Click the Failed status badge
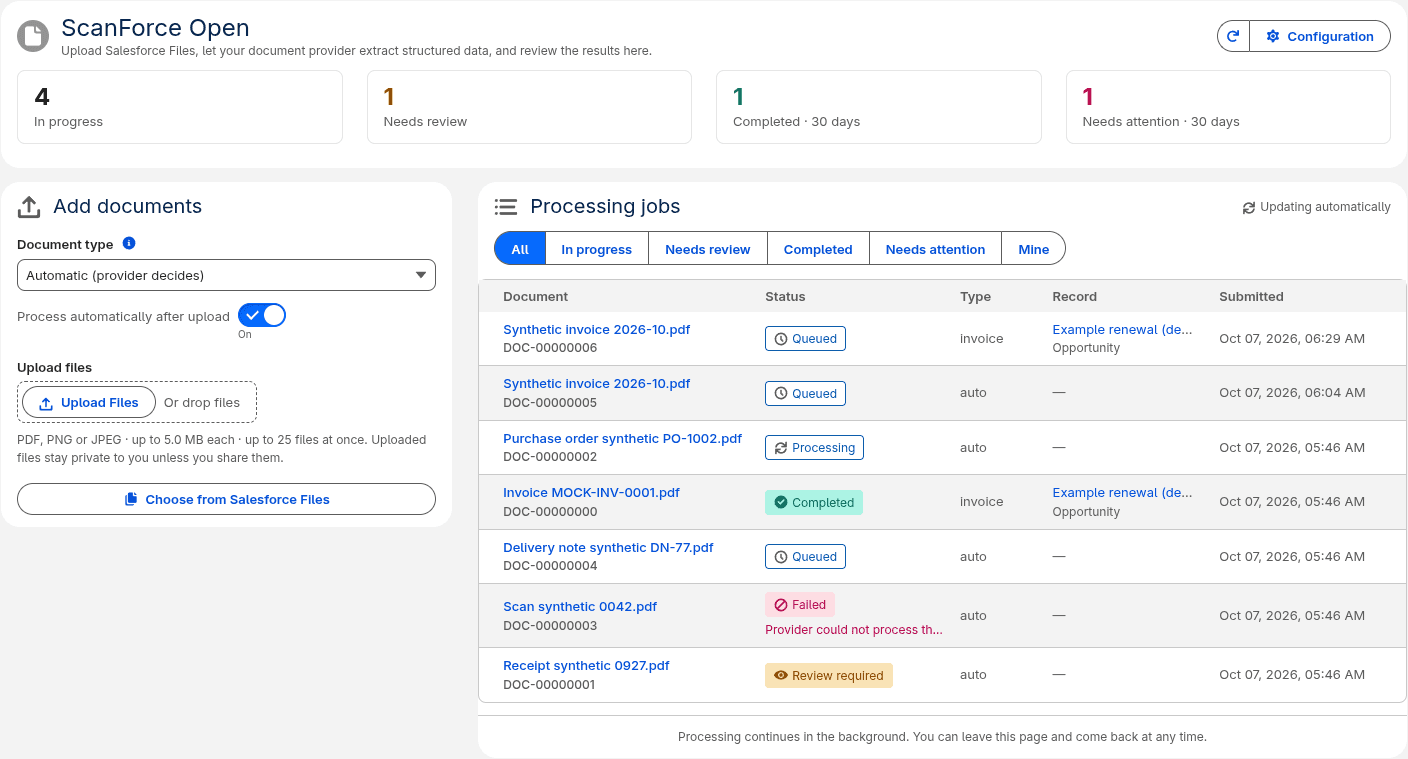Image resolution: width=1408 pixels, height=759 pixels. [800, 604]
